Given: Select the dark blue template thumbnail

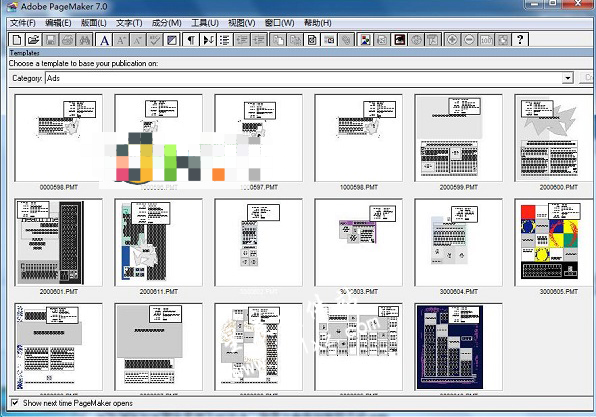Looking at the screenshot, I should 458,347.
